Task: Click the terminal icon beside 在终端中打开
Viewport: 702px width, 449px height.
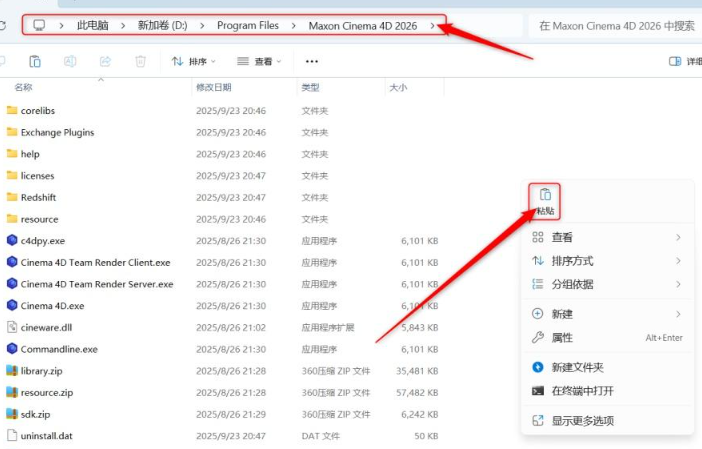Action: [x=538, y=391]
